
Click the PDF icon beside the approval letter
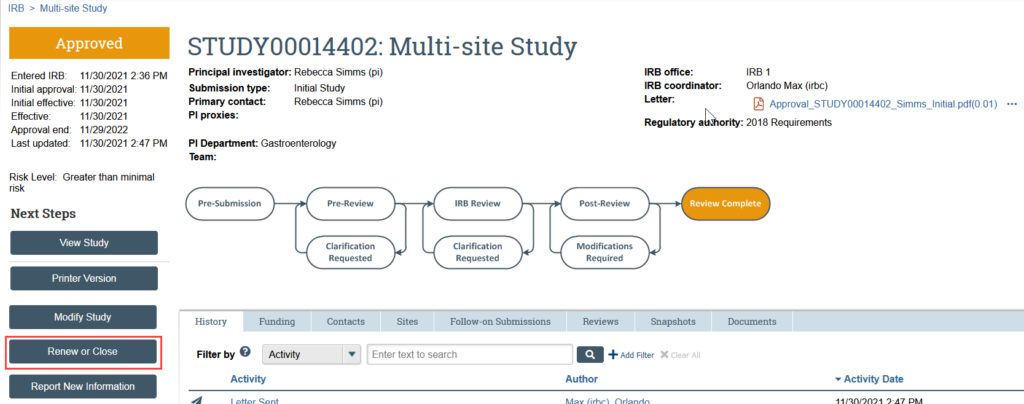758,104
